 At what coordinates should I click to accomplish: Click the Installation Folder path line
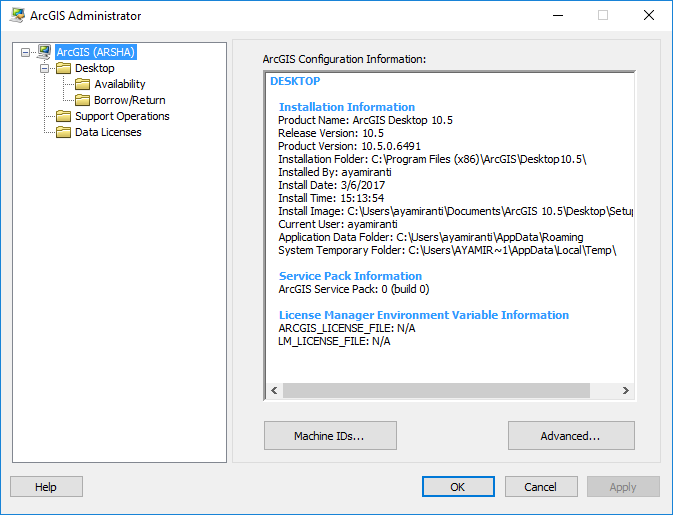click(x=432, y=159)
